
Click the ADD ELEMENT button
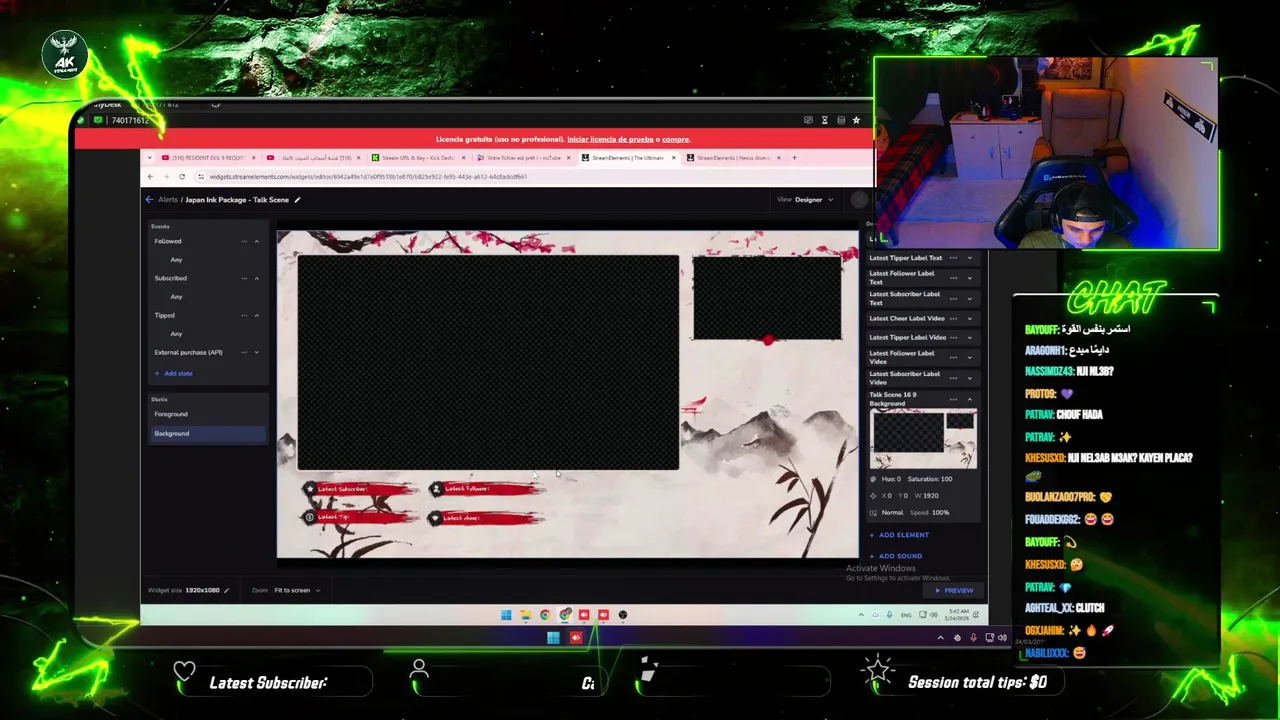pos(899,535)
